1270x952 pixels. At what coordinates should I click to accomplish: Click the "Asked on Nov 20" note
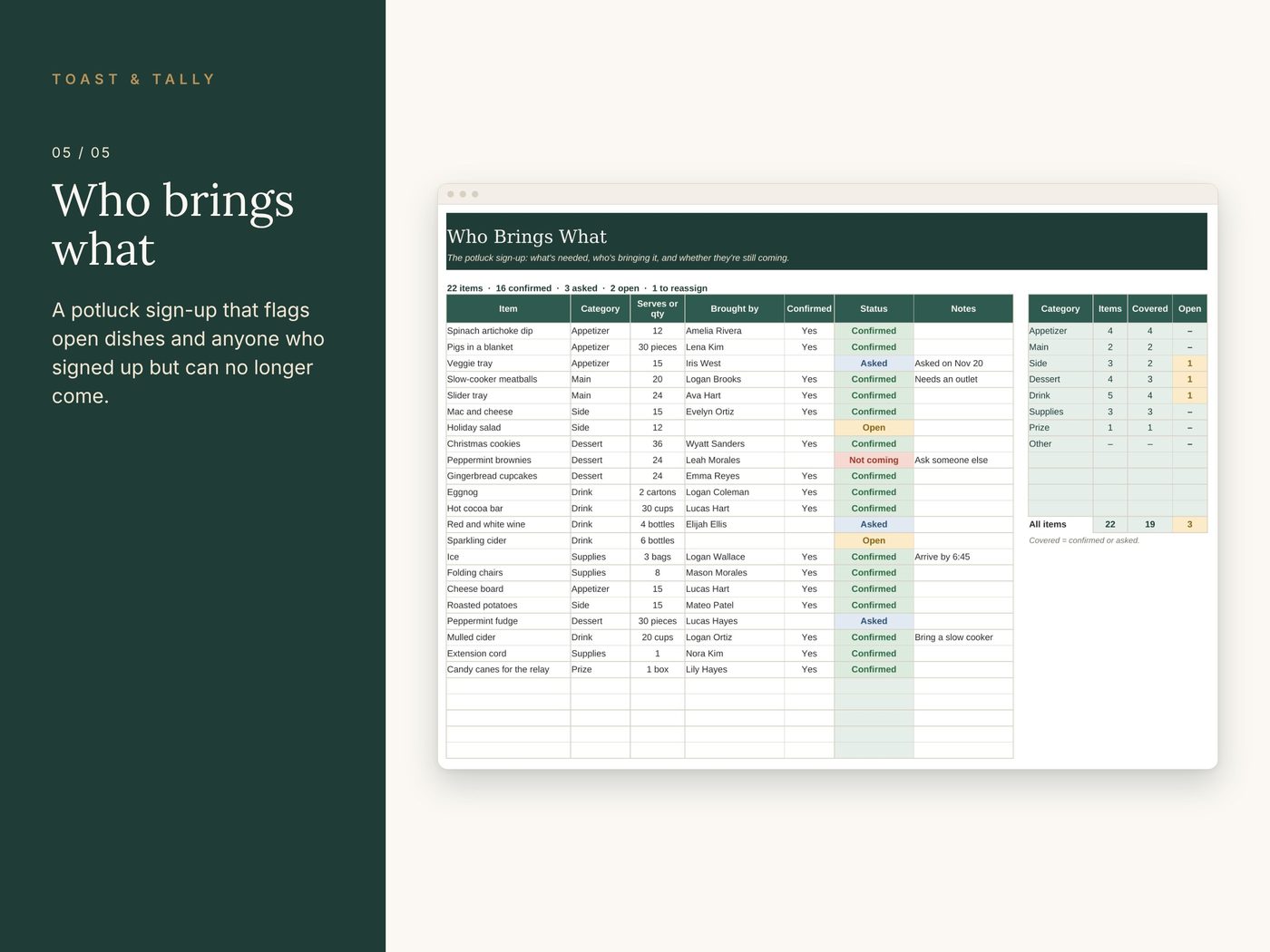tap(963, 364)
